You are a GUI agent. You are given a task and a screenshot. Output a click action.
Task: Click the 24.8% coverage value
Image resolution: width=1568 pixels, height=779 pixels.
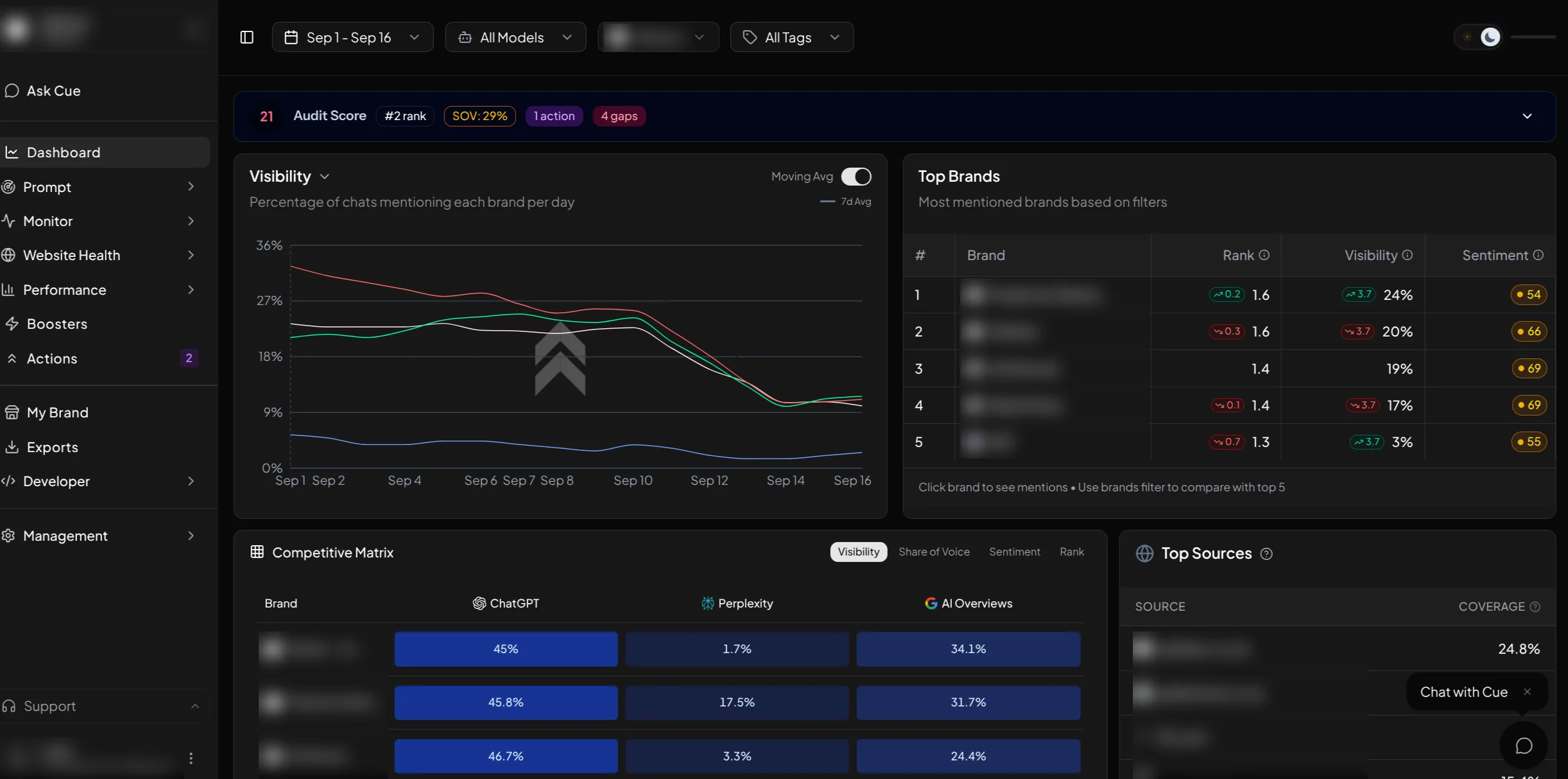point(1519,649)
